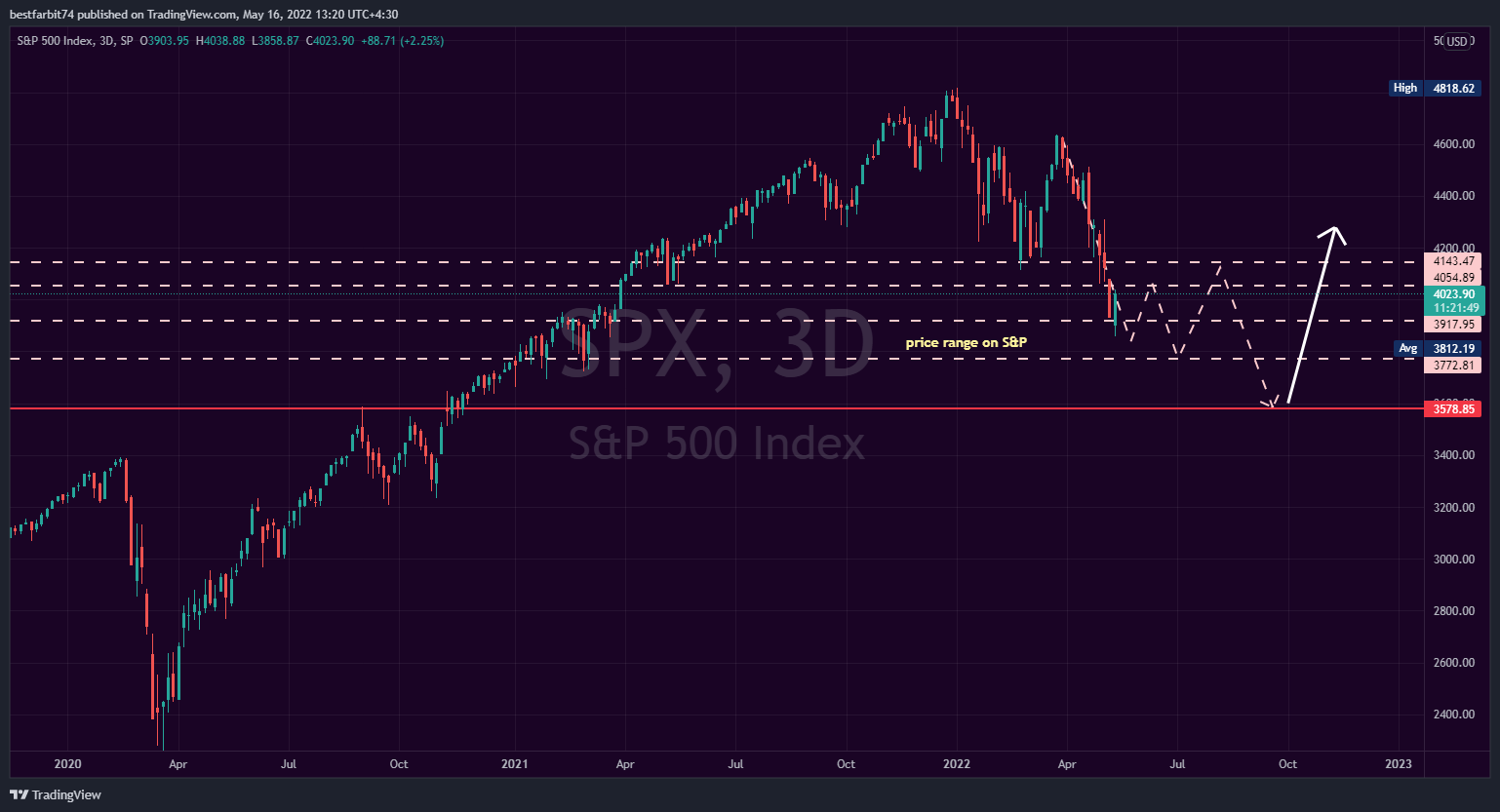Image resolution: width=1500 pixels, height=812 pixels.
Task: Select the 3772.81 line price label
Action: coord(1453,366)
